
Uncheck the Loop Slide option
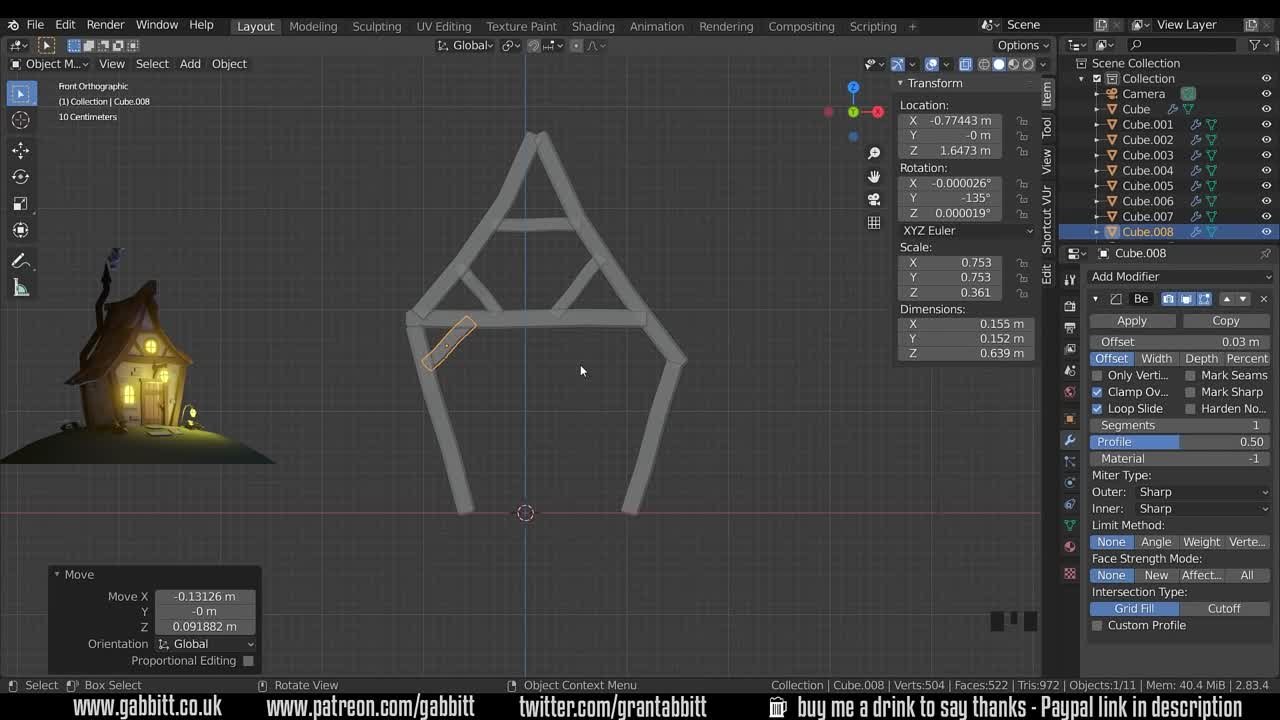(1097, 409)
